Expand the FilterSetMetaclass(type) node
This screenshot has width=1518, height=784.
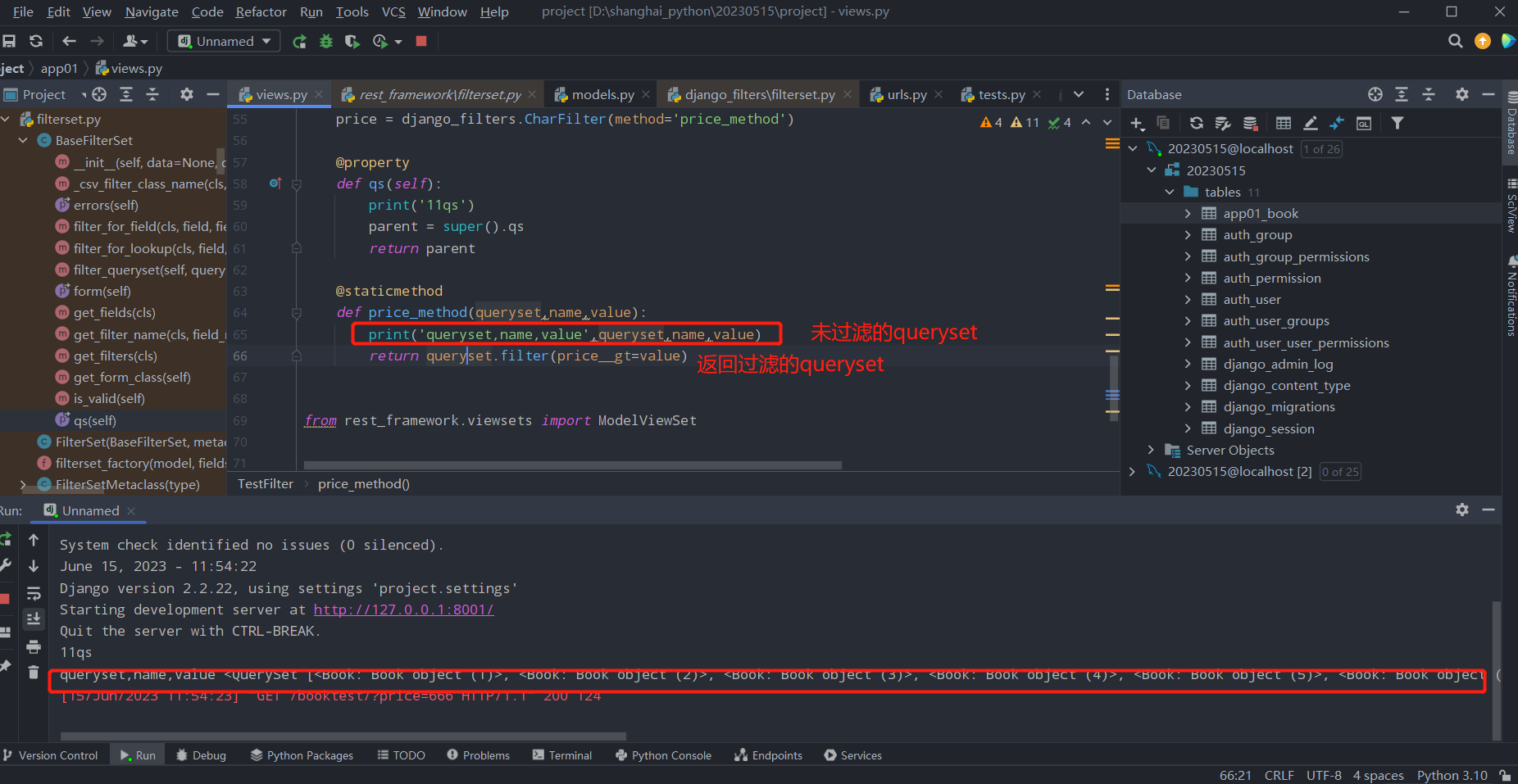pyautogui.click(x=23, y=485)
